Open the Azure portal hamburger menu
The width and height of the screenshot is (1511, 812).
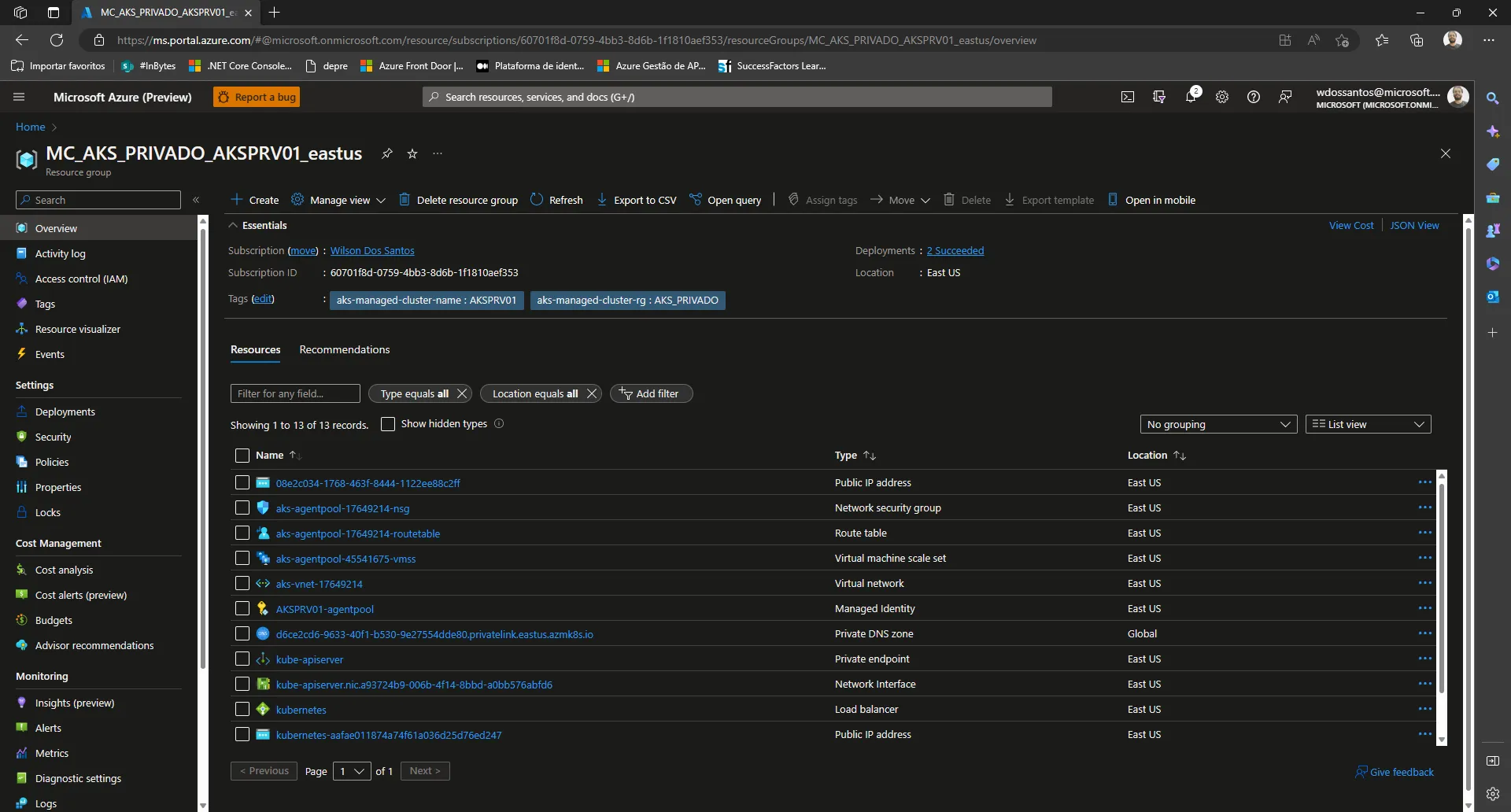click(19, 97)
